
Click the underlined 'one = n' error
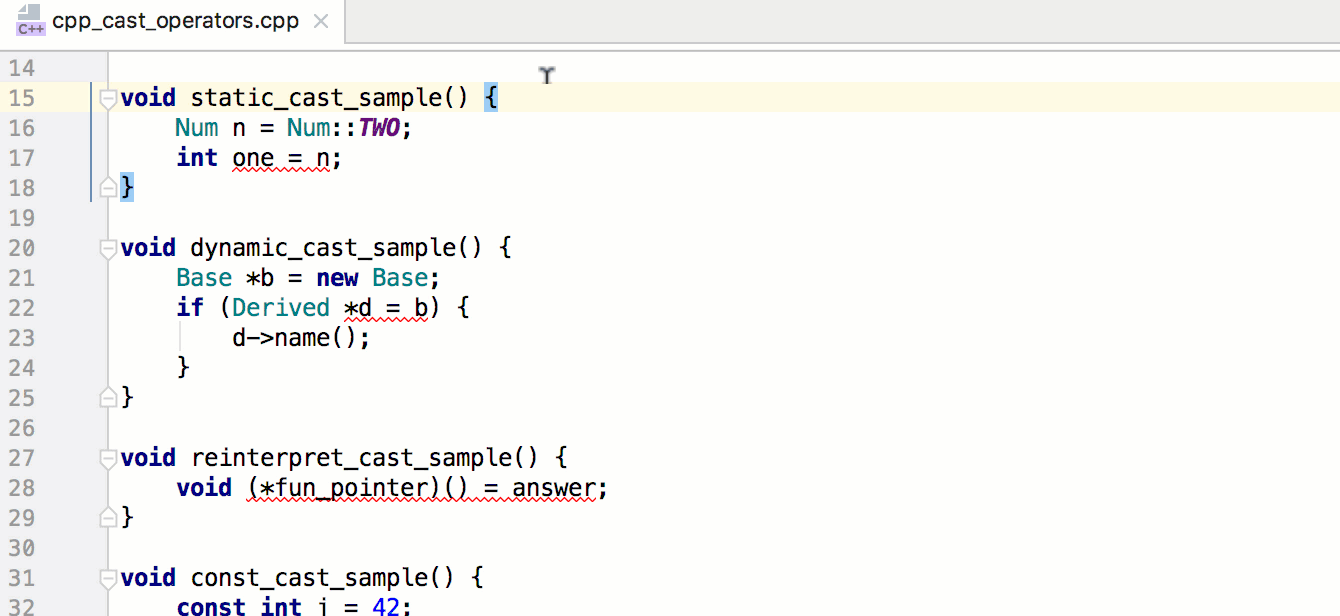click(280, 158)
